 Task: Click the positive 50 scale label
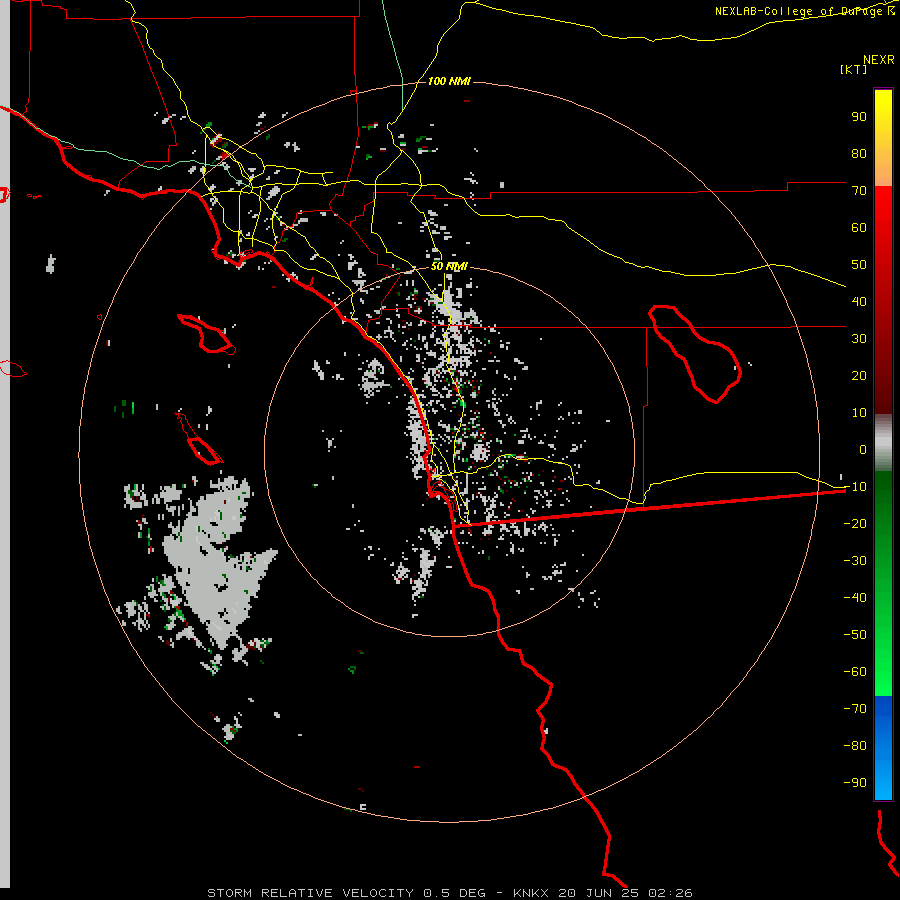(859, 265)
